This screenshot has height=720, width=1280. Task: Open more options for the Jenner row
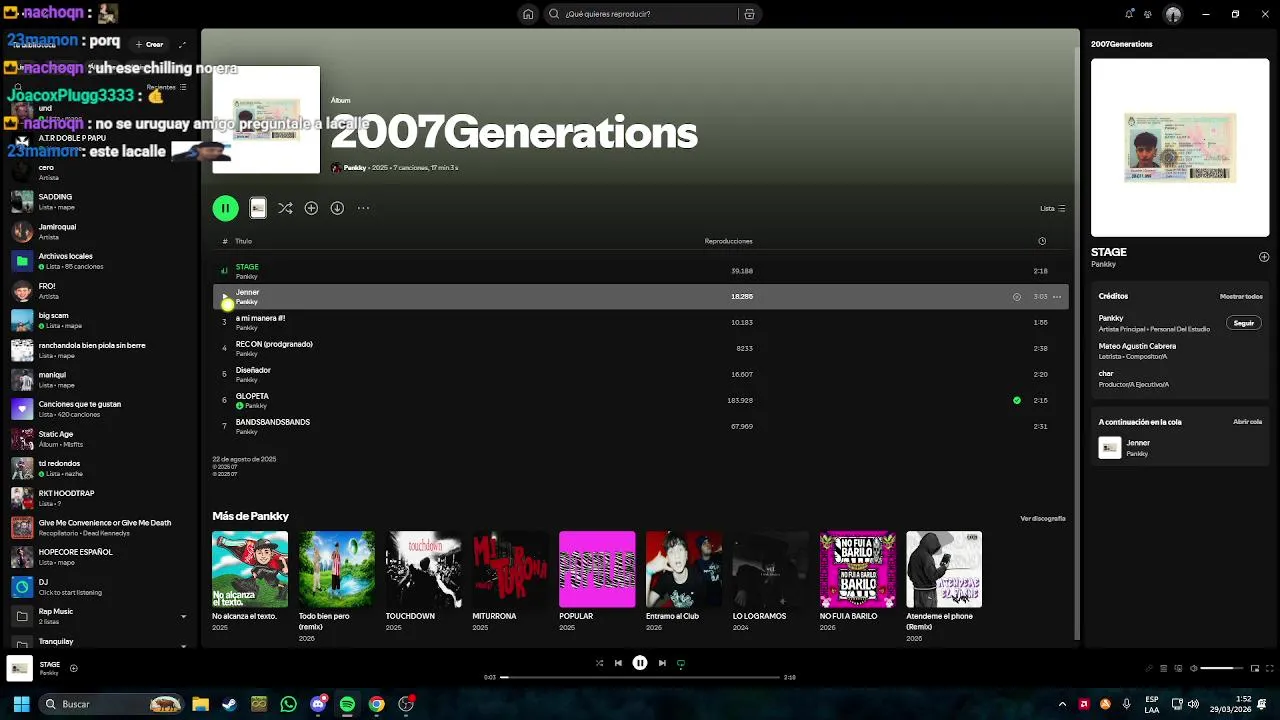[x=1057, y=297]
